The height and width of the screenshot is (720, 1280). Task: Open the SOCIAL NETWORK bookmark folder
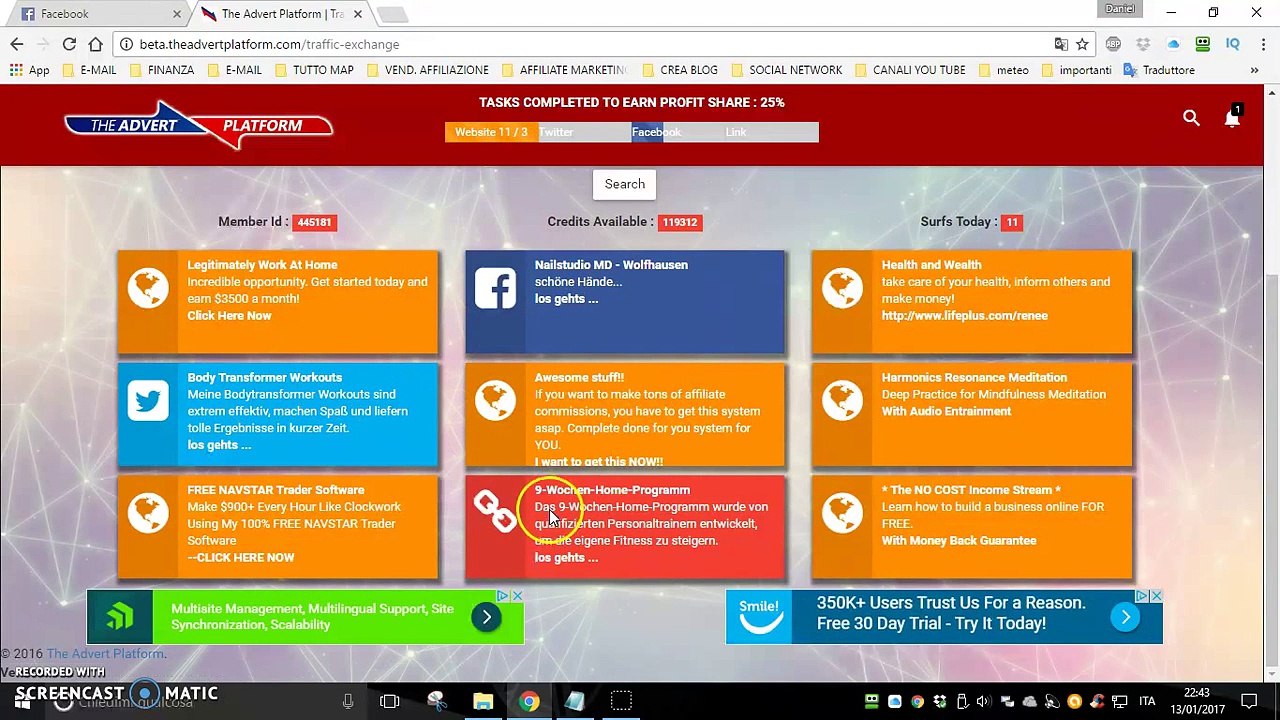click(x=786, y=70)
